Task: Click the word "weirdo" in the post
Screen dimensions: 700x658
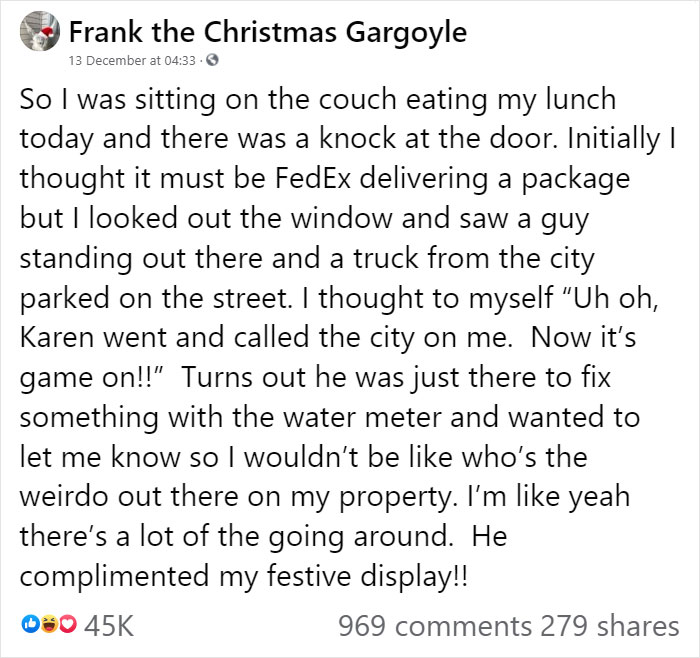Action: pyautogui.click(x=64, y=496)
